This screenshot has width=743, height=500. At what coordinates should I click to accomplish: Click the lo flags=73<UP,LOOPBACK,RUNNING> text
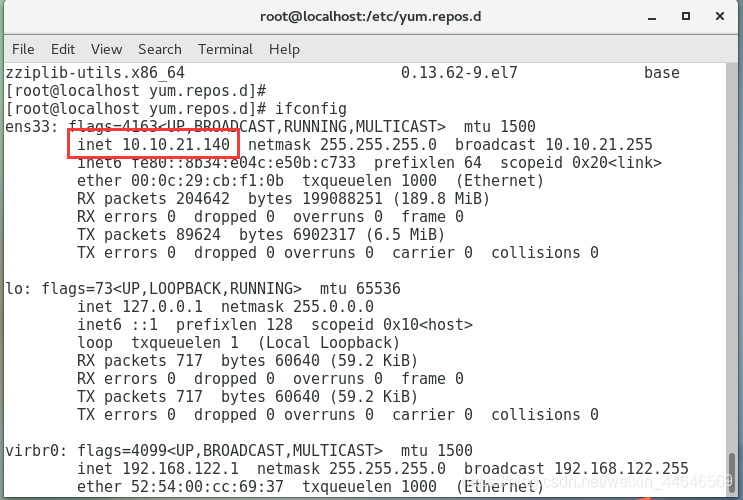coord(171,289)
